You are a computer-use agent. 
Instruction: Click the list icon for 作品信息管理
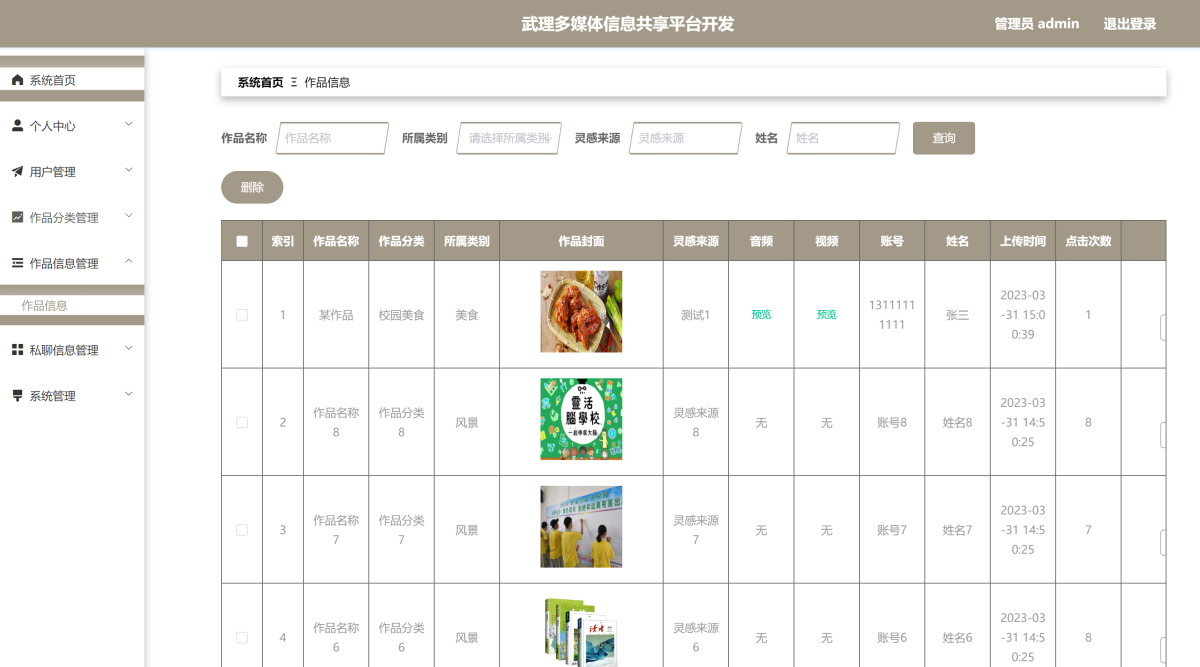click(x=17, y=263)
